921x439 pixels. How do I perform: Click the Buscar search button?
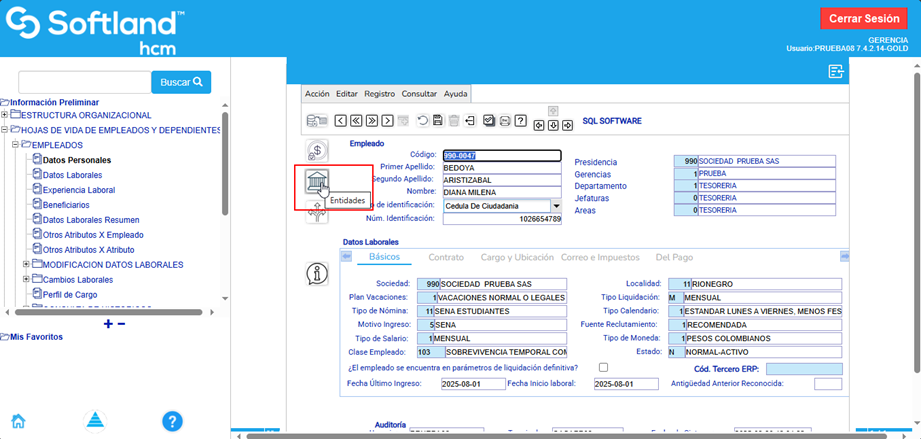click(181, 82)
